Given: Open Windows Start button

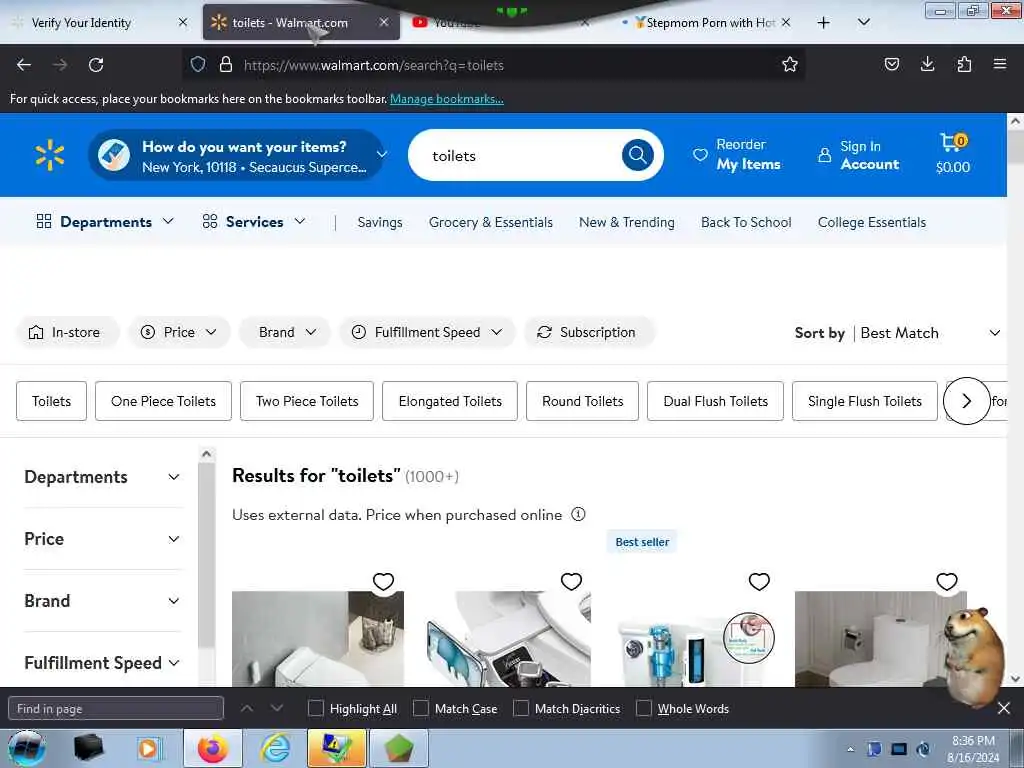Looking at the screenshot, I should tap(27, 748).
